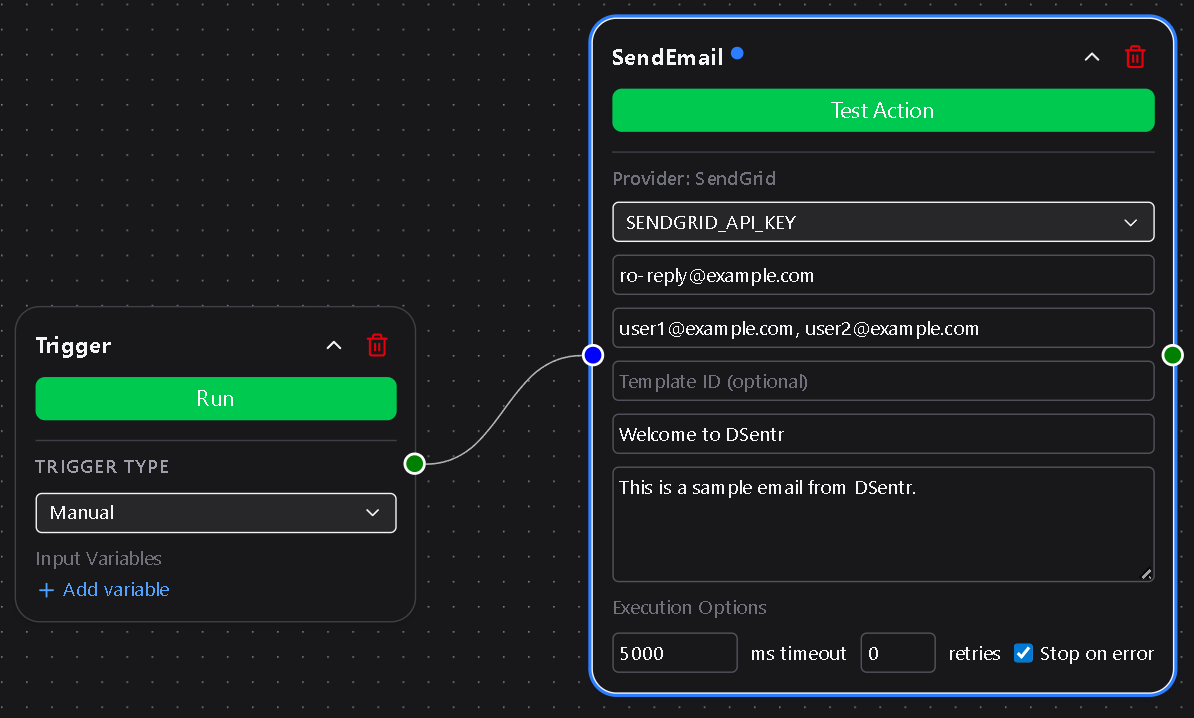Image resolution: width=1194 pixels, height=718 pixels.
Task: Add variable to Trigger inputs
Action: point(104,589)
